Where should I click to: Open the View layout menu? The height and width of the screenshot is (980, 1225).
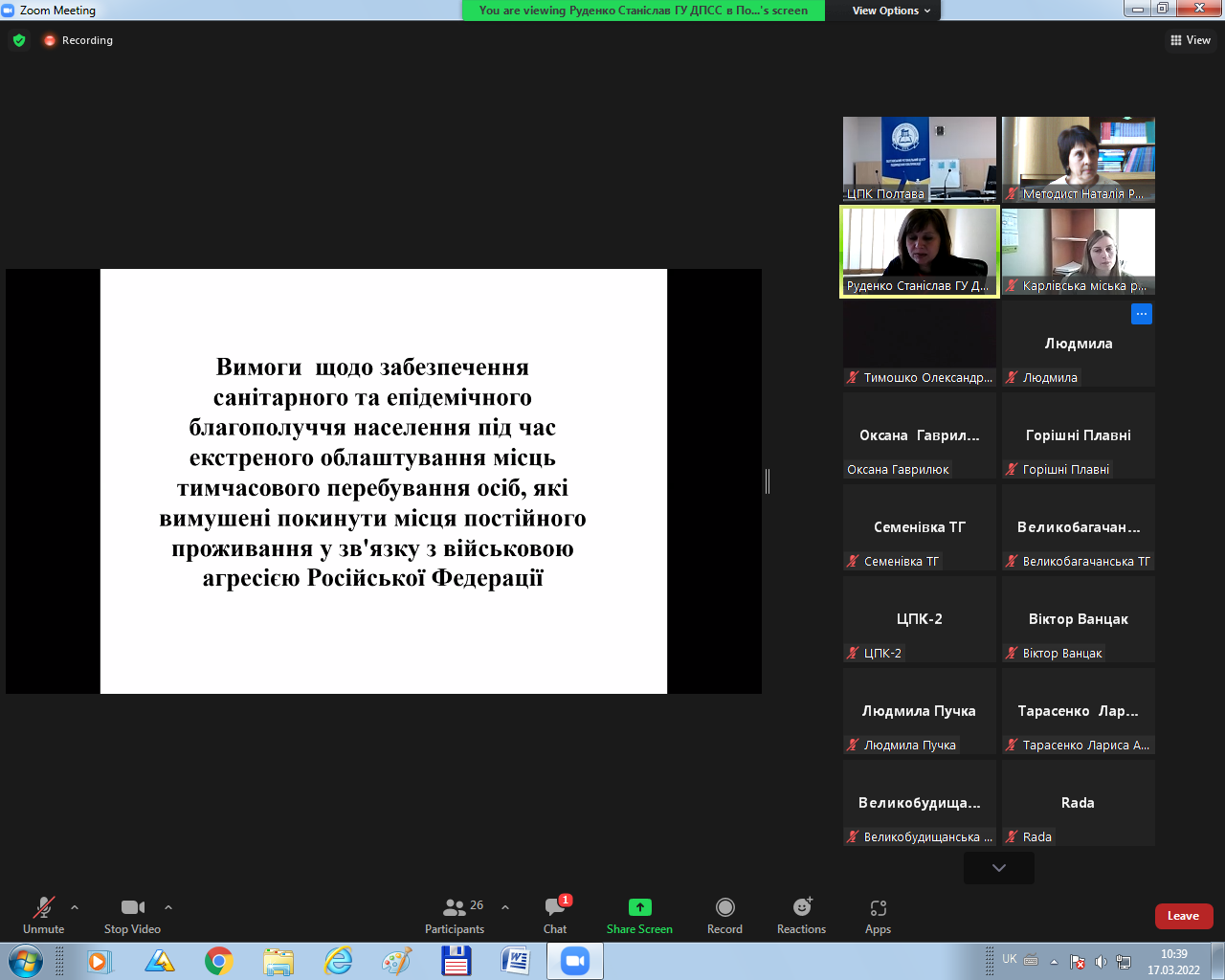click(x=1190, y=40)
